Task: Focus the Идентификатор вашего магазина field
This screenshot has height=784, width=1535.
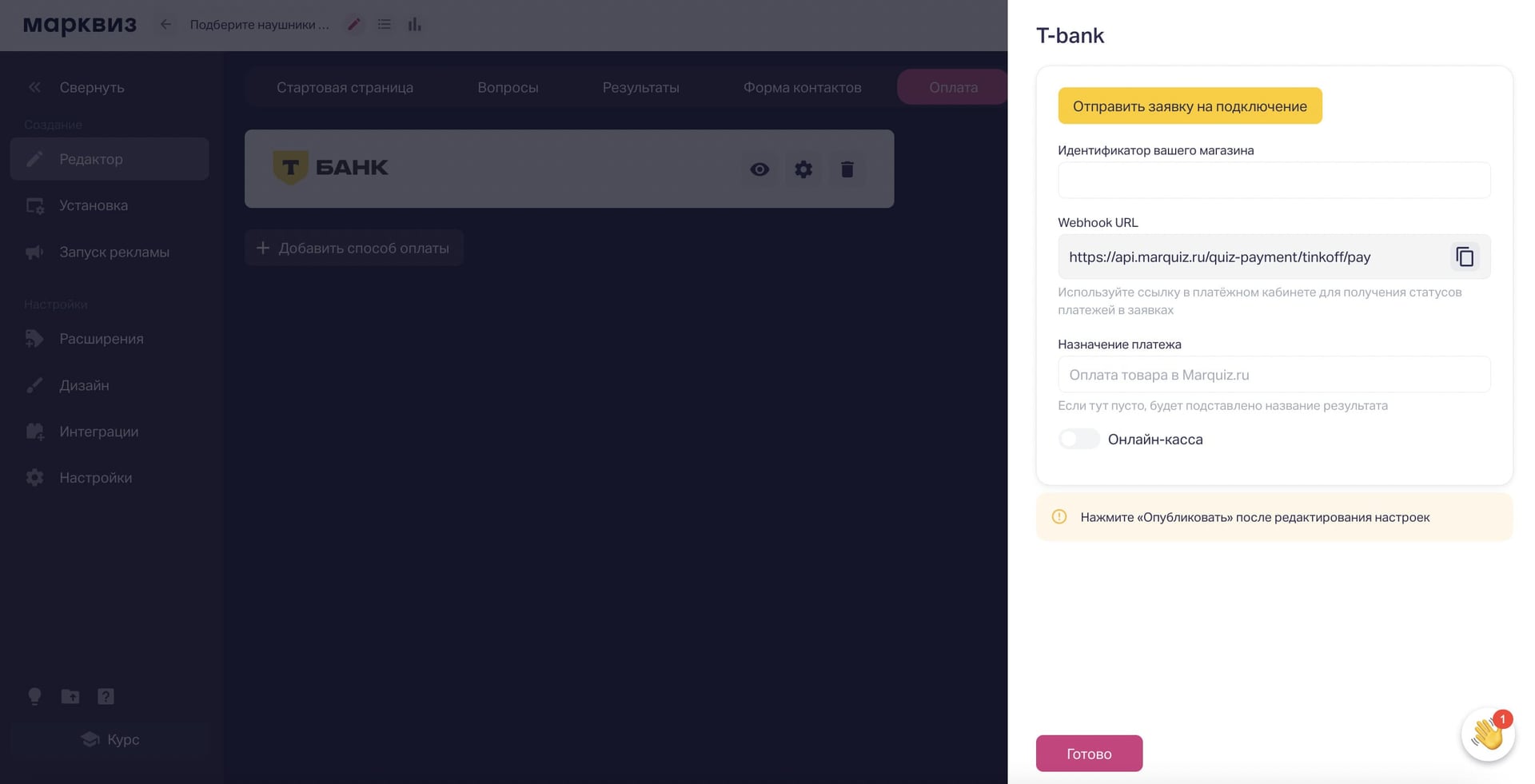Action: (x=1274, y=180)
